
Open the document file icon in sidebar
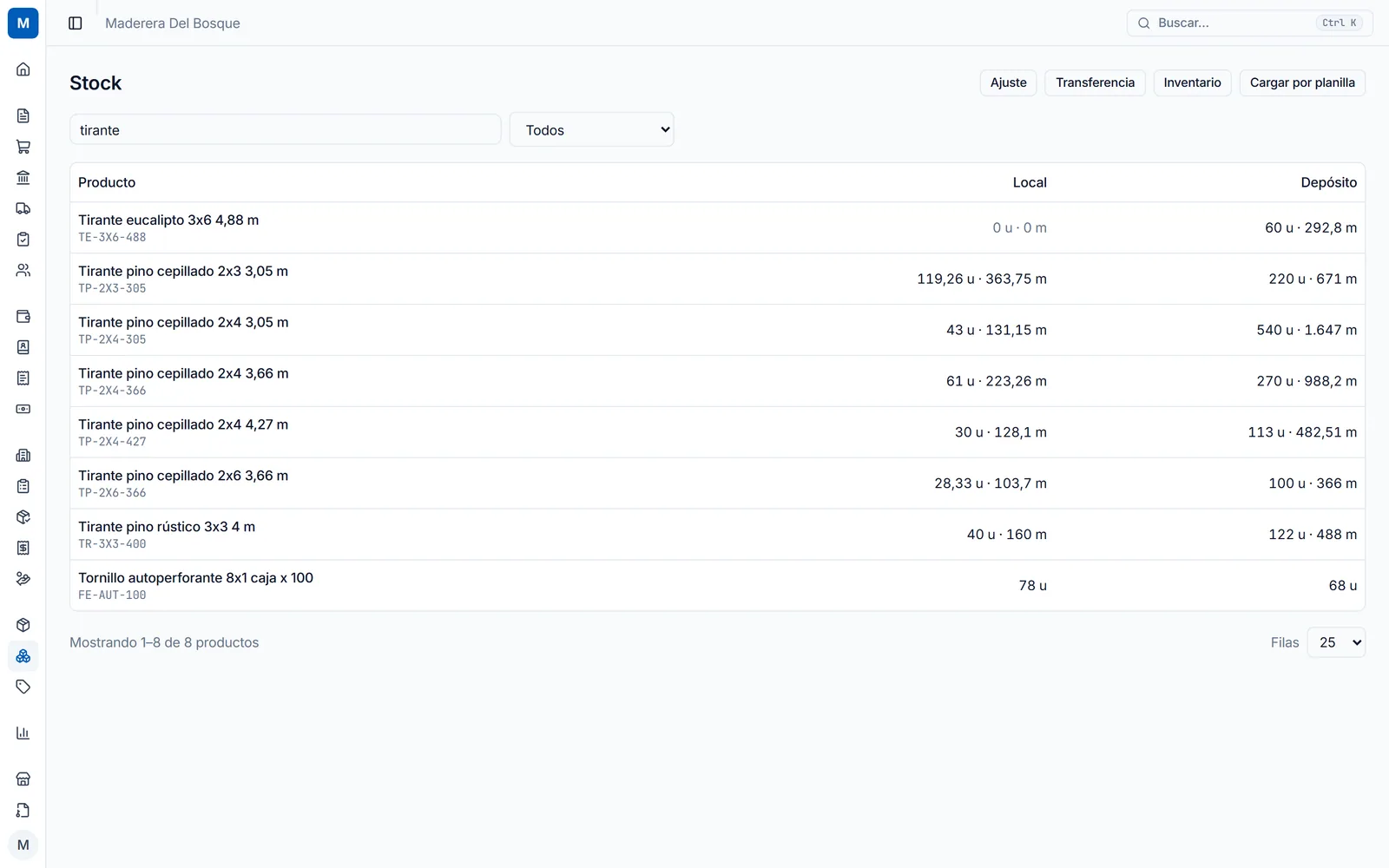[x=23, y=115]
